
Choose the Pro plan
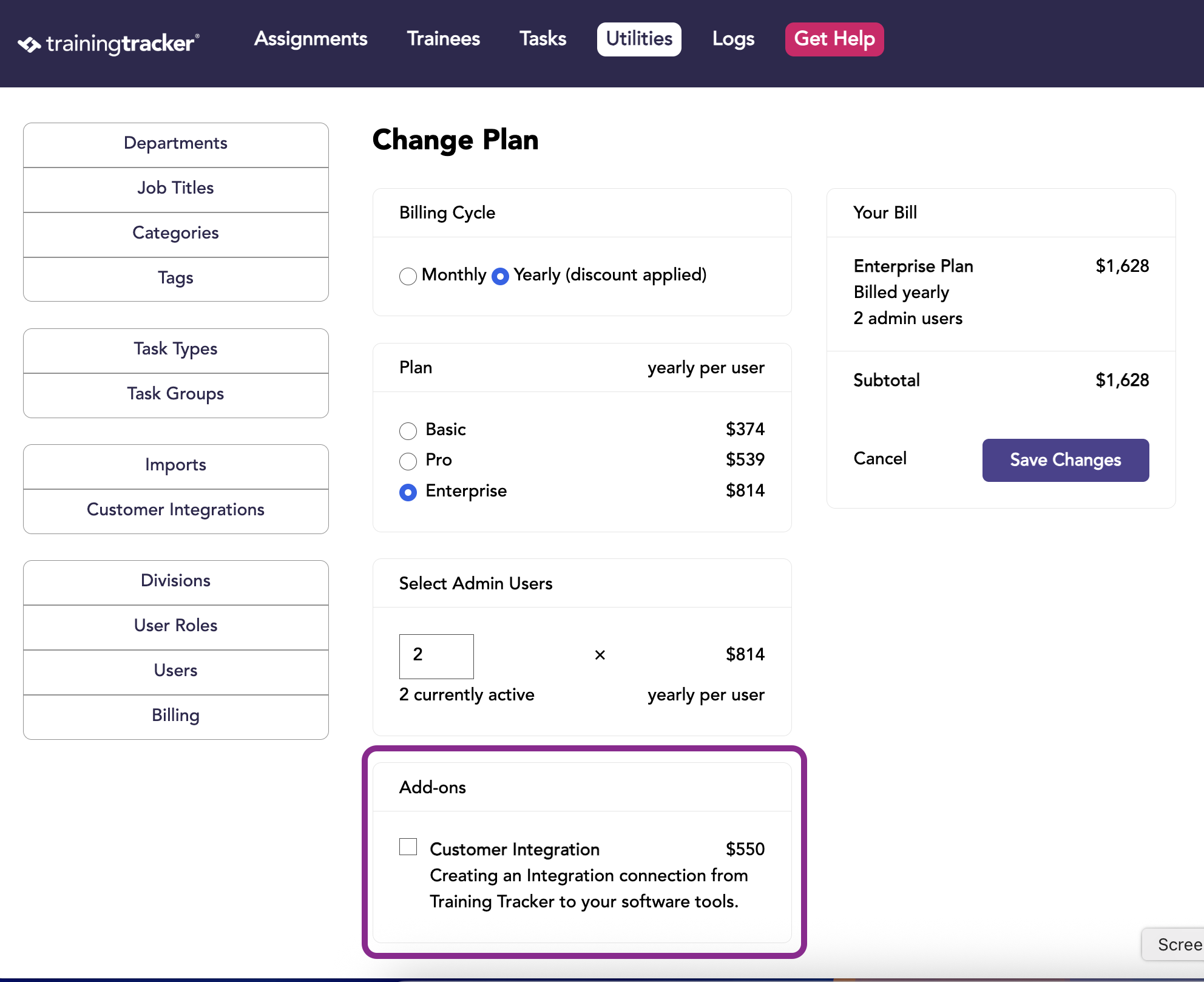tap(408, 461)
